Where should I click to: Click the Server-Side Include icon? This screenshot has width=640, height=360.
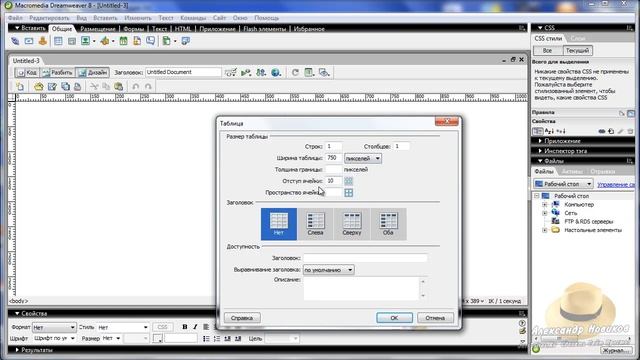[137, 41]
